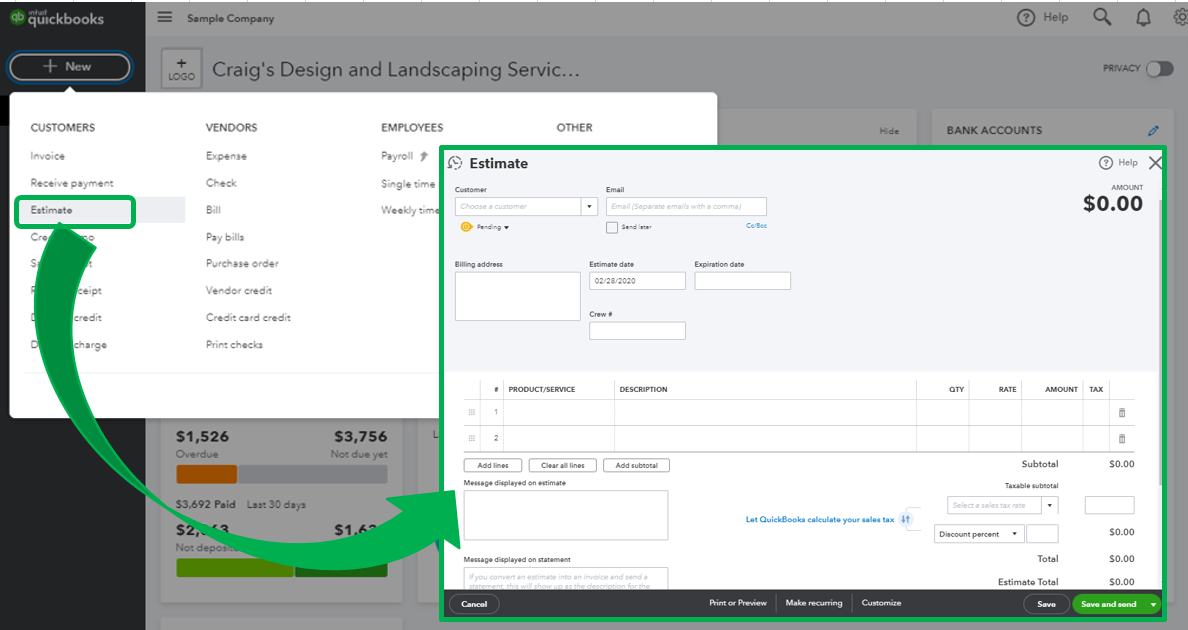Viewport: 1188px width, 630px height.
Task: Click the Add subtotal button
Action: click(x=636, y=465)
